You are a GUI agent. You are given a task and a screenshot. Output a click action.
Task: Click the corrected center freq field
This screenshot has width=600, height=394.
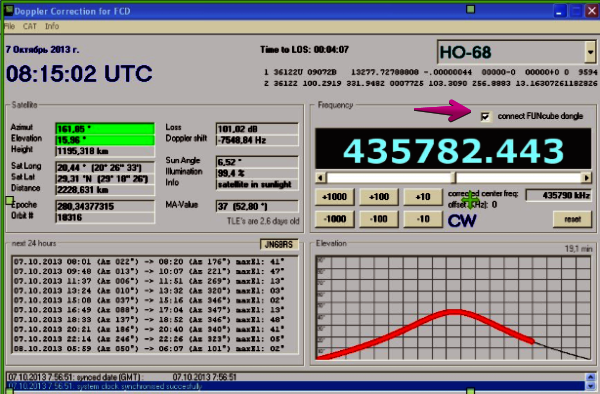click(558, 195)
